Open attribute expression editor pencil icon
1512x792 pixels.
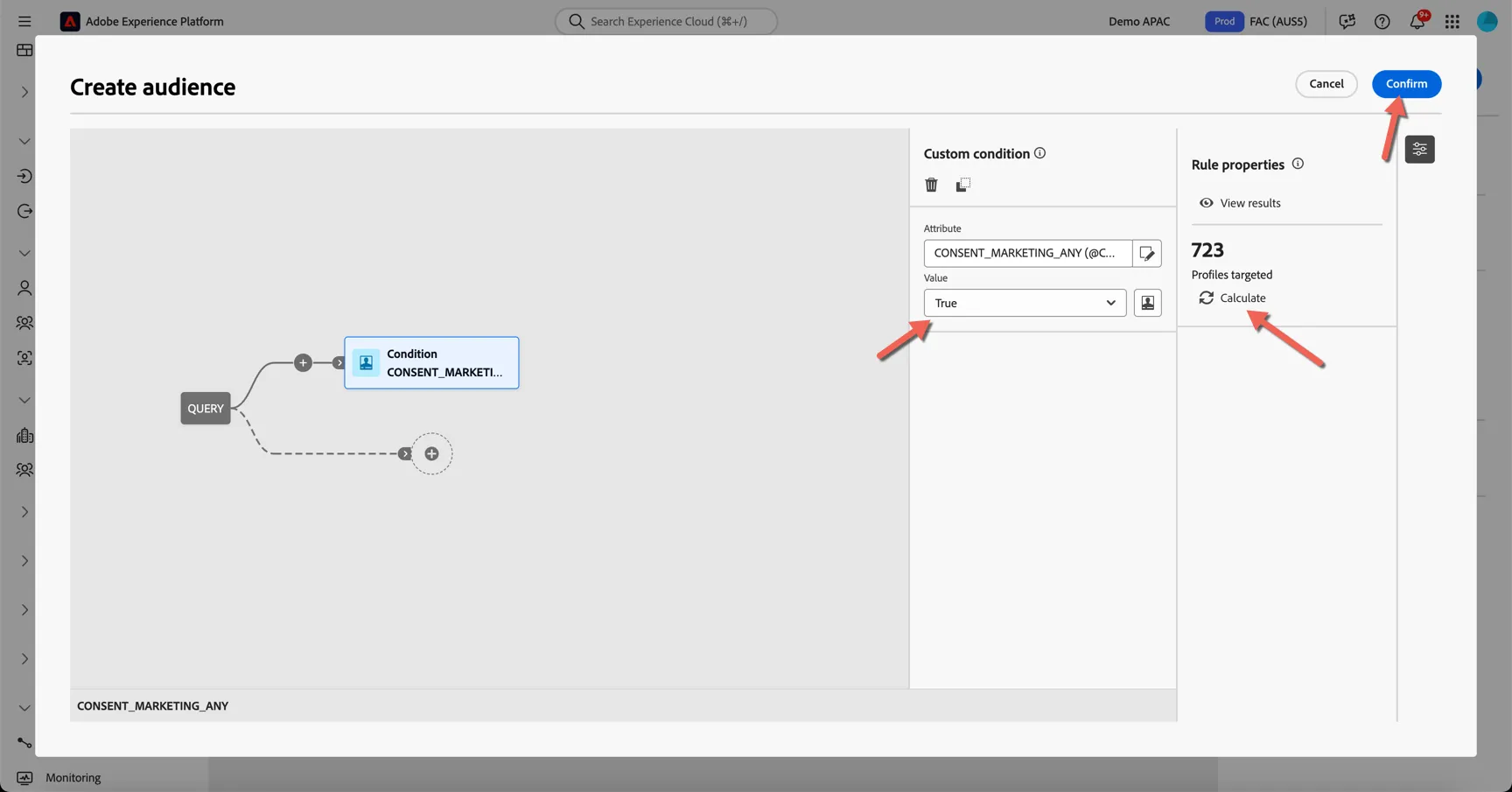pyautogui.click(x=1147, y=253)
